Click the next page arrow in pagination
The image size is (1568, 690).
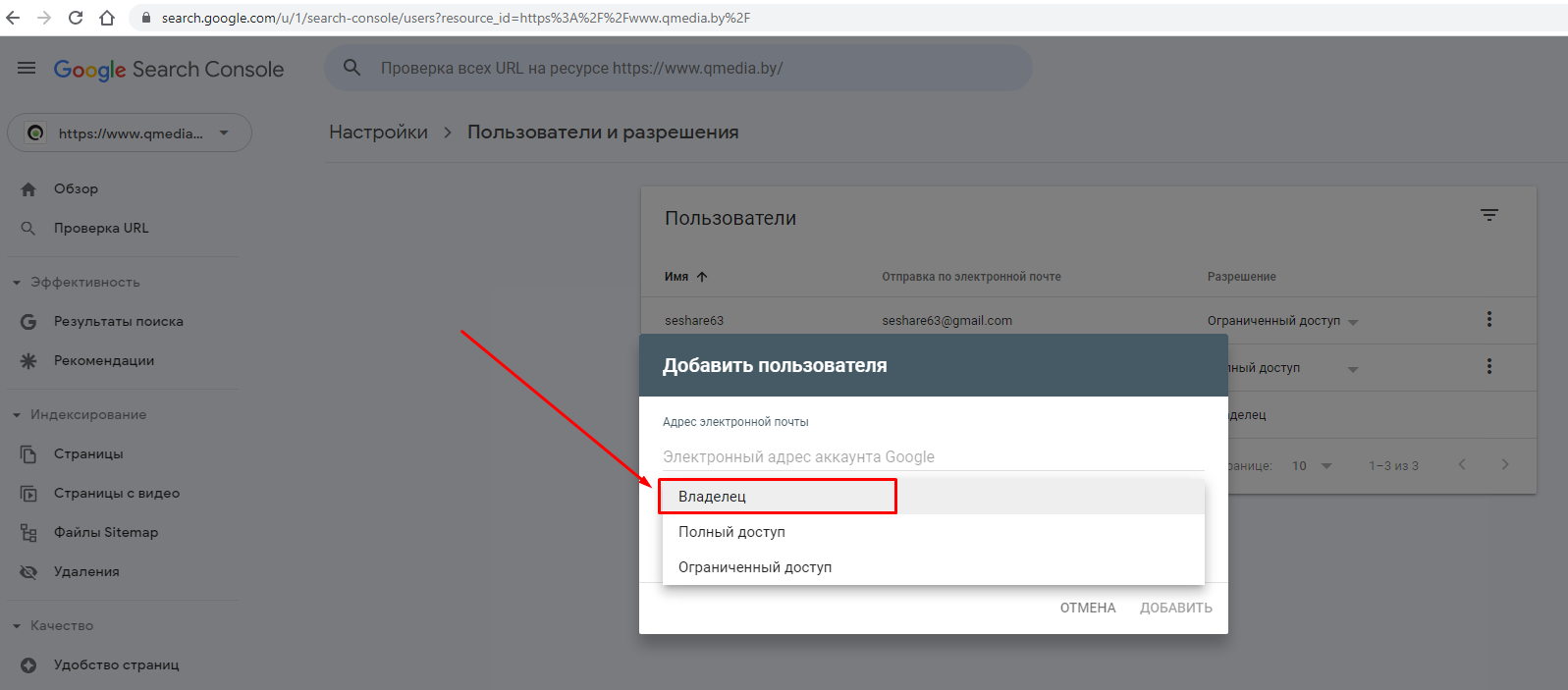pos(1505,464)
